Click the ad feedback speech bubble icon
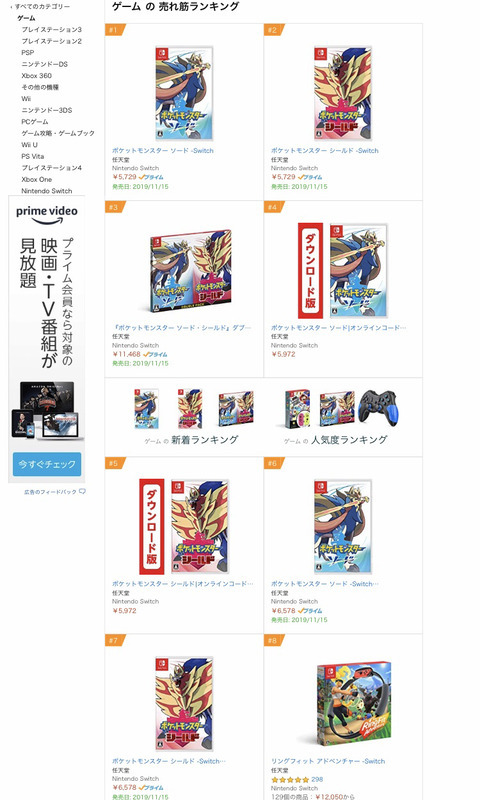480x800 pixels. (x=82, y=492)
